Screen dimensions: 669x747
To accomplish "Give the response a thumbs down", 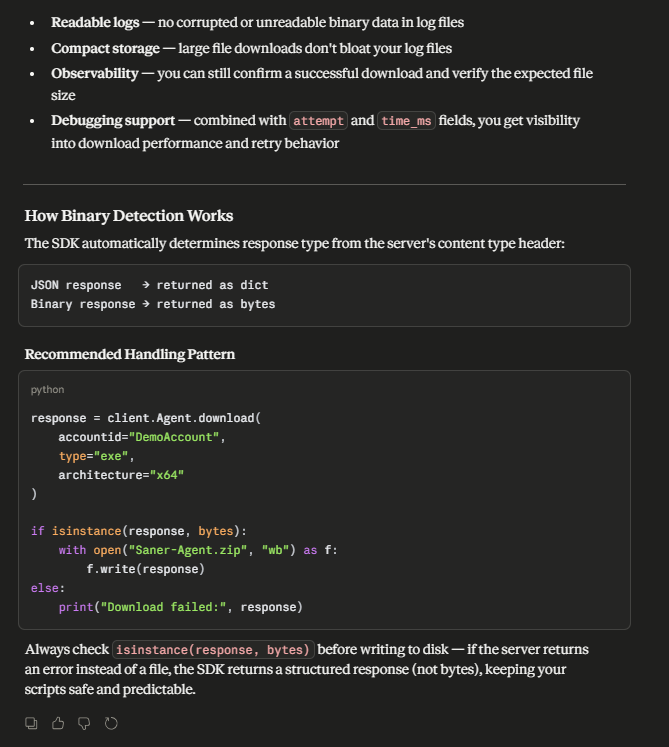I will pos(84,723).
